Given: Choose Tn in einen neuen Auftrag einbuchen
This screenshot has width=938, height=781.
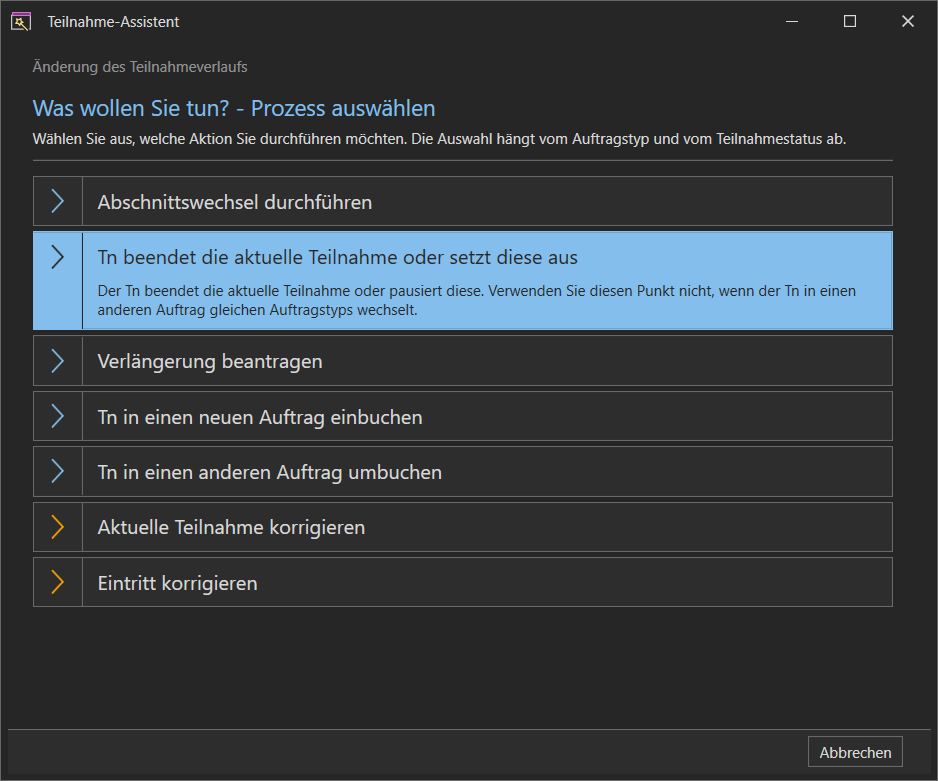Looking at the screenshot, I should click(462, 416).
